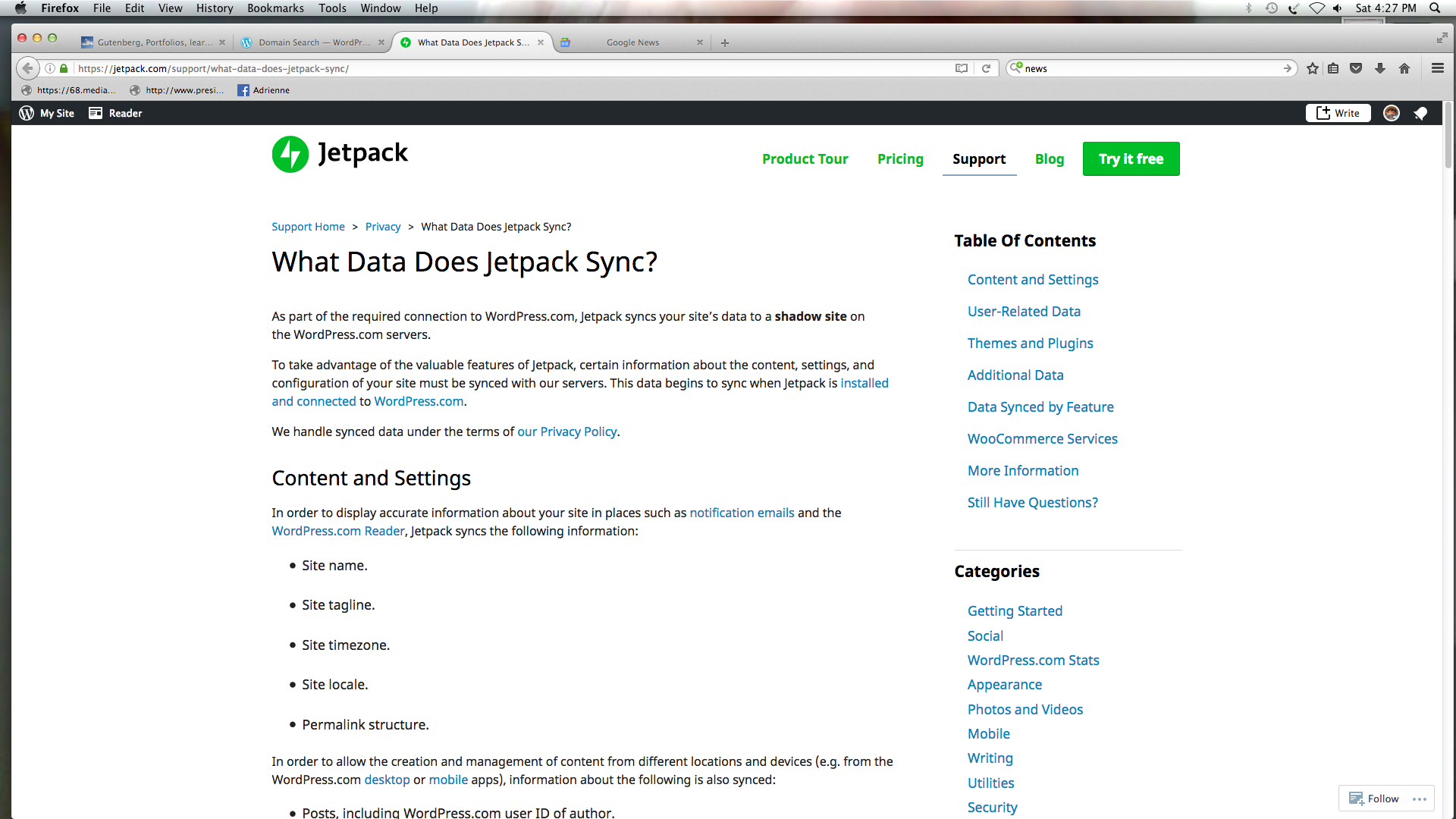Expand the Follow widget ellipsis options
The width and height of the screenshot is (1456, 819).
(x=1420, y=799)
